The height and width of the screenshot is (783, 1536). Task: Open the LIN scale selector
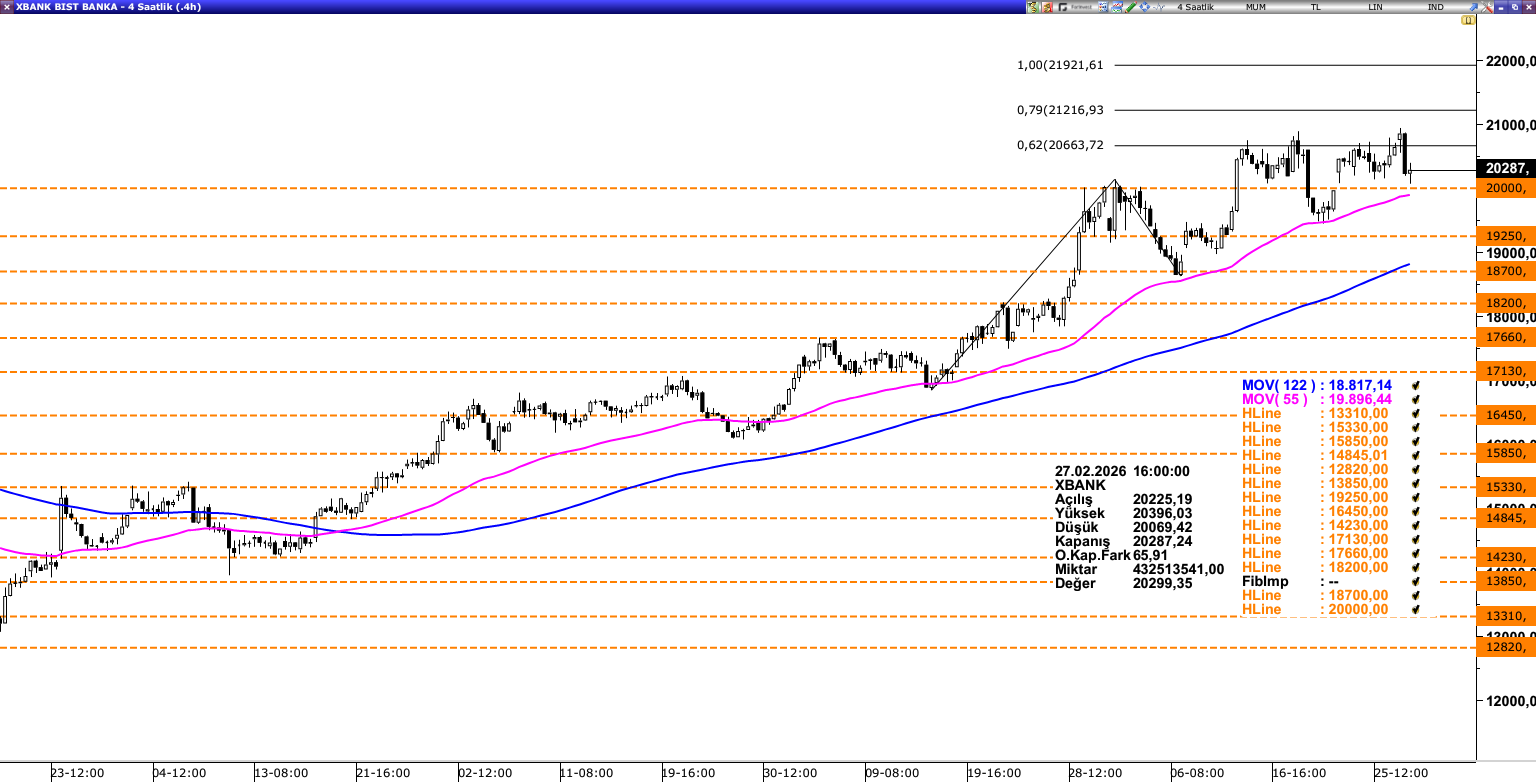(1376, 7)
